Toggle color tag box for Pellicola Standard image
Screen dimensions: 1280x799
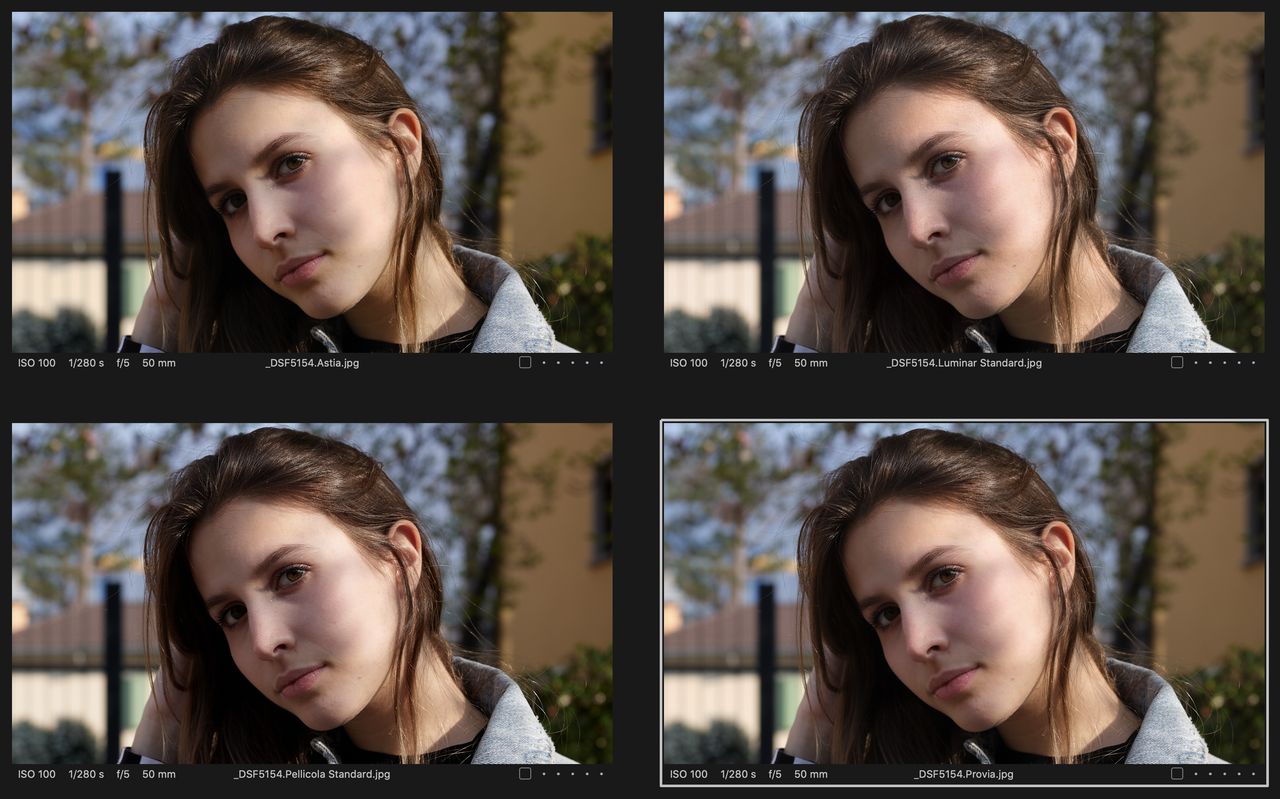click(x=525, y=774)
